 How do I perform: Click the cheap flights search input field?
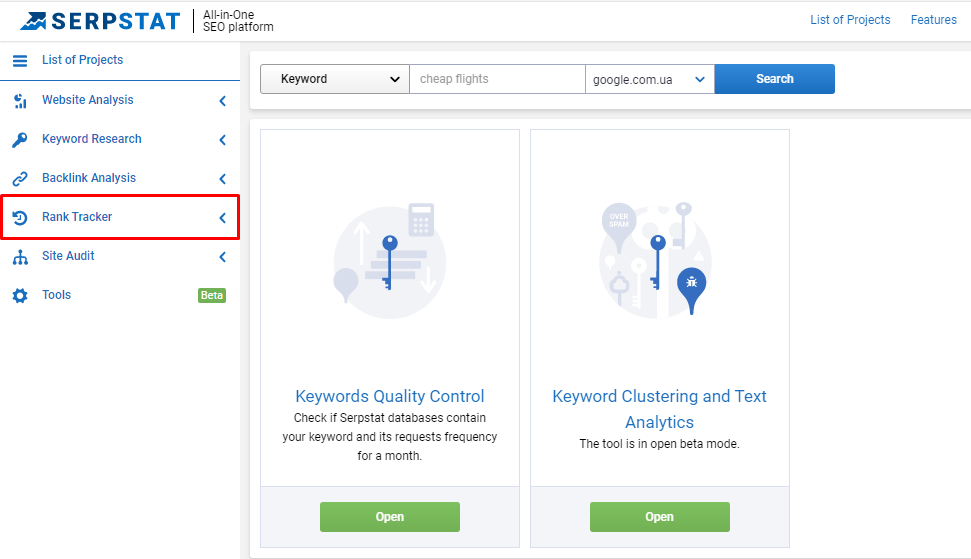pyautogui.click(x=497, y=79)
